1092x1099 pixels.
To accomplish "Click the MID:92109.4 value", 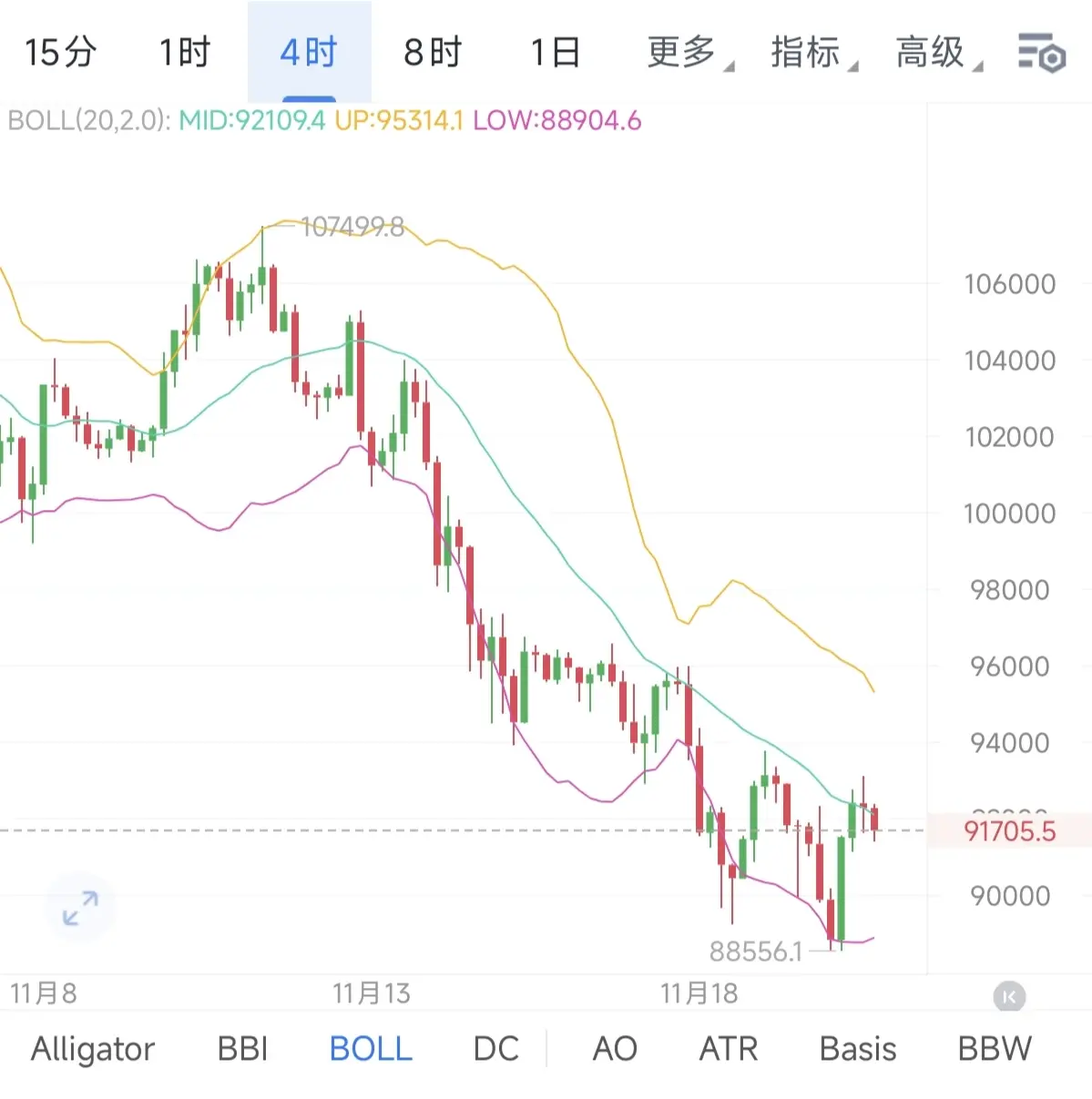I will [251, 120].
